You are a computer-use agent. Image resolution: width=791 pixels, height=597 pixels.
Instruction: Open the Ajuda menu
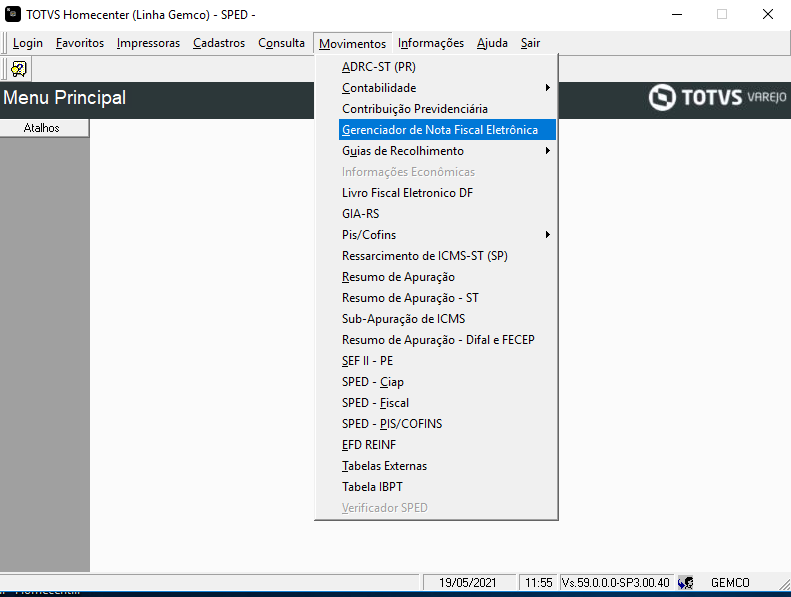(492, 43)
